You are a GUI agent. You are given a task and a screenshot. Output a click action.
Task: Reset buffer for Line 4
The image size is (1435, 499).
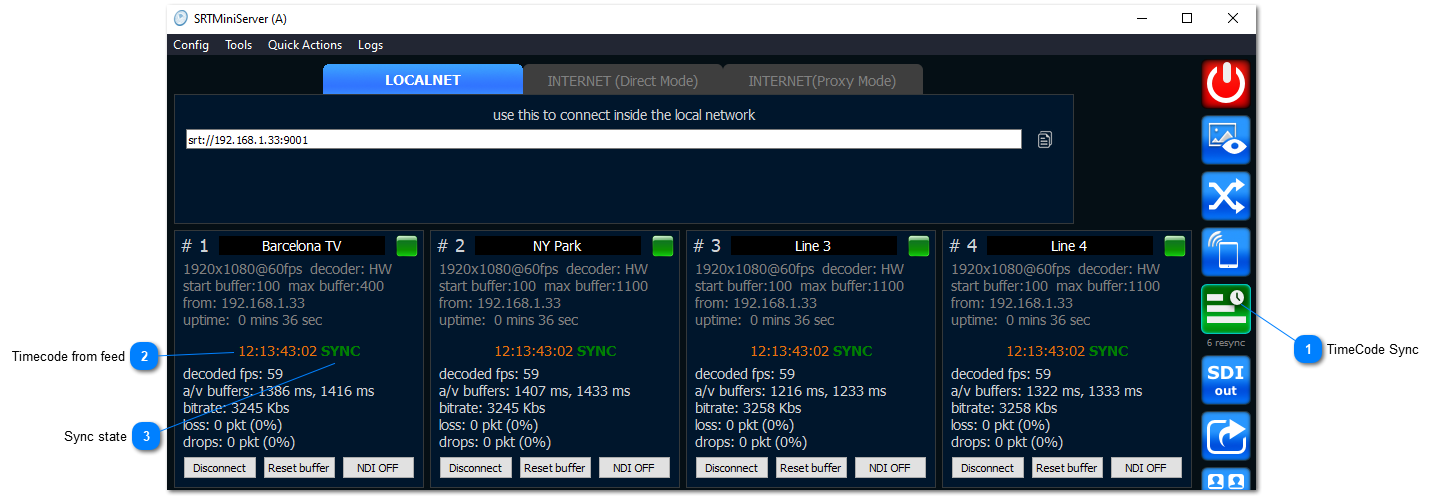tap(1067, 468)
